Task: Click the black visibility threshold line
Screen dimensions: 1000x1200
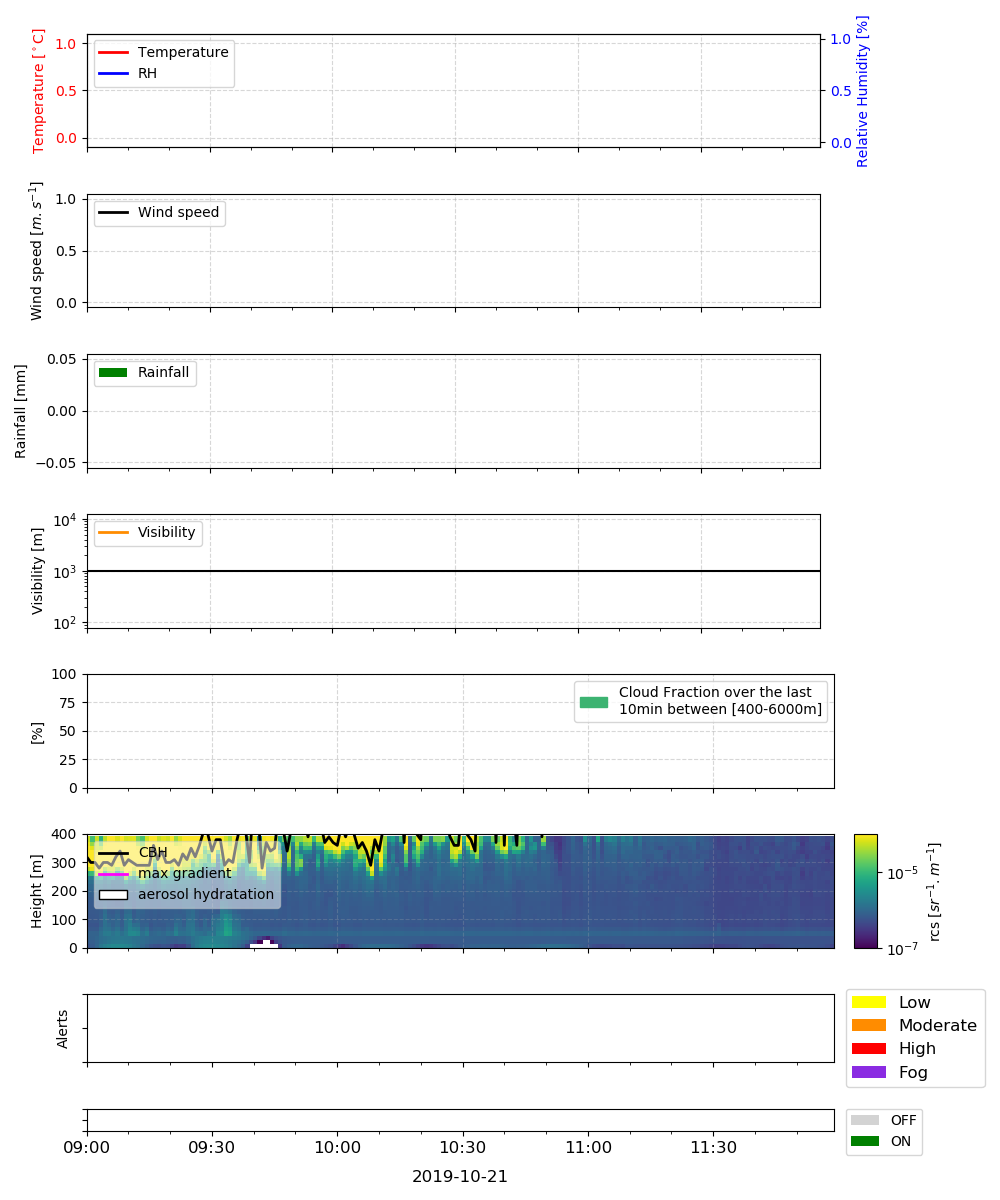Action: click(x=453, y=571)
